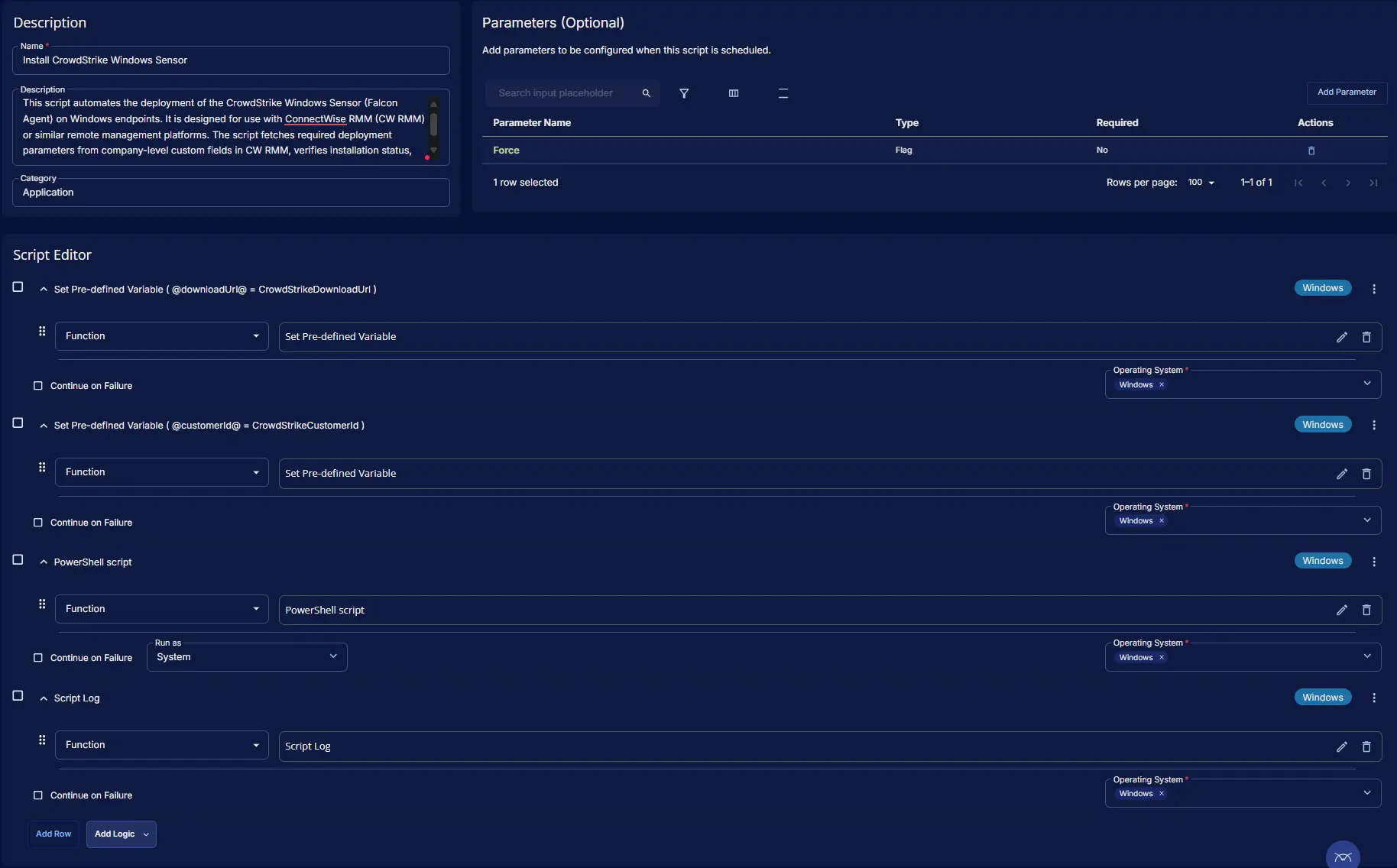Click the Add Row button
Screen dimensions: 1397x868
tap(53, 834)
